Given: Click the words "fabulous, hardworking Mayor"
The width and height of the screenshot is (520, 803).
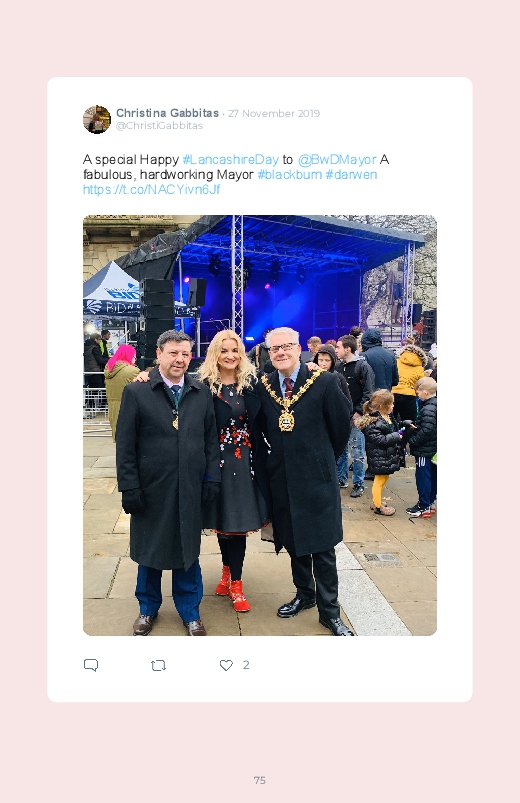Looking at the screenshot, I should tap(169, 175).
